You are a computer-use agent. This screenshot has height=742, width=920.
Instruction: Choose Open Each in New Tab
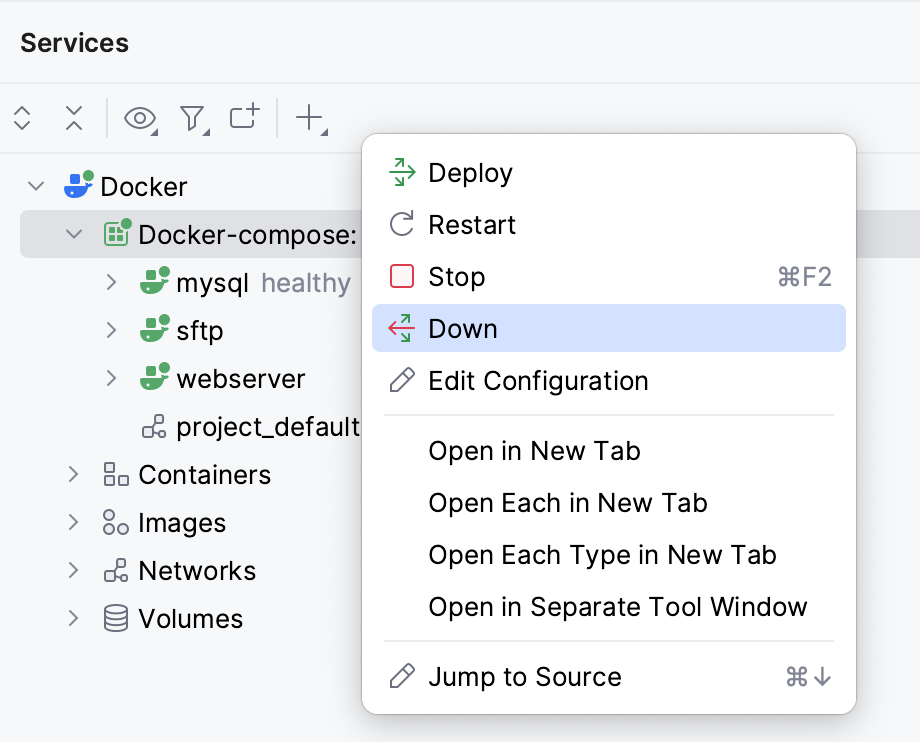(567, 503)
